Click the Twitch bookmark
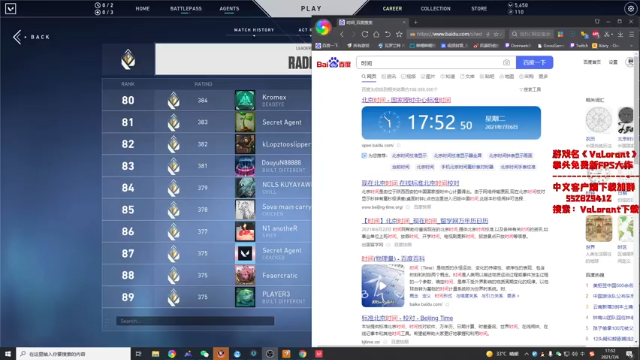 pos(579,46)
